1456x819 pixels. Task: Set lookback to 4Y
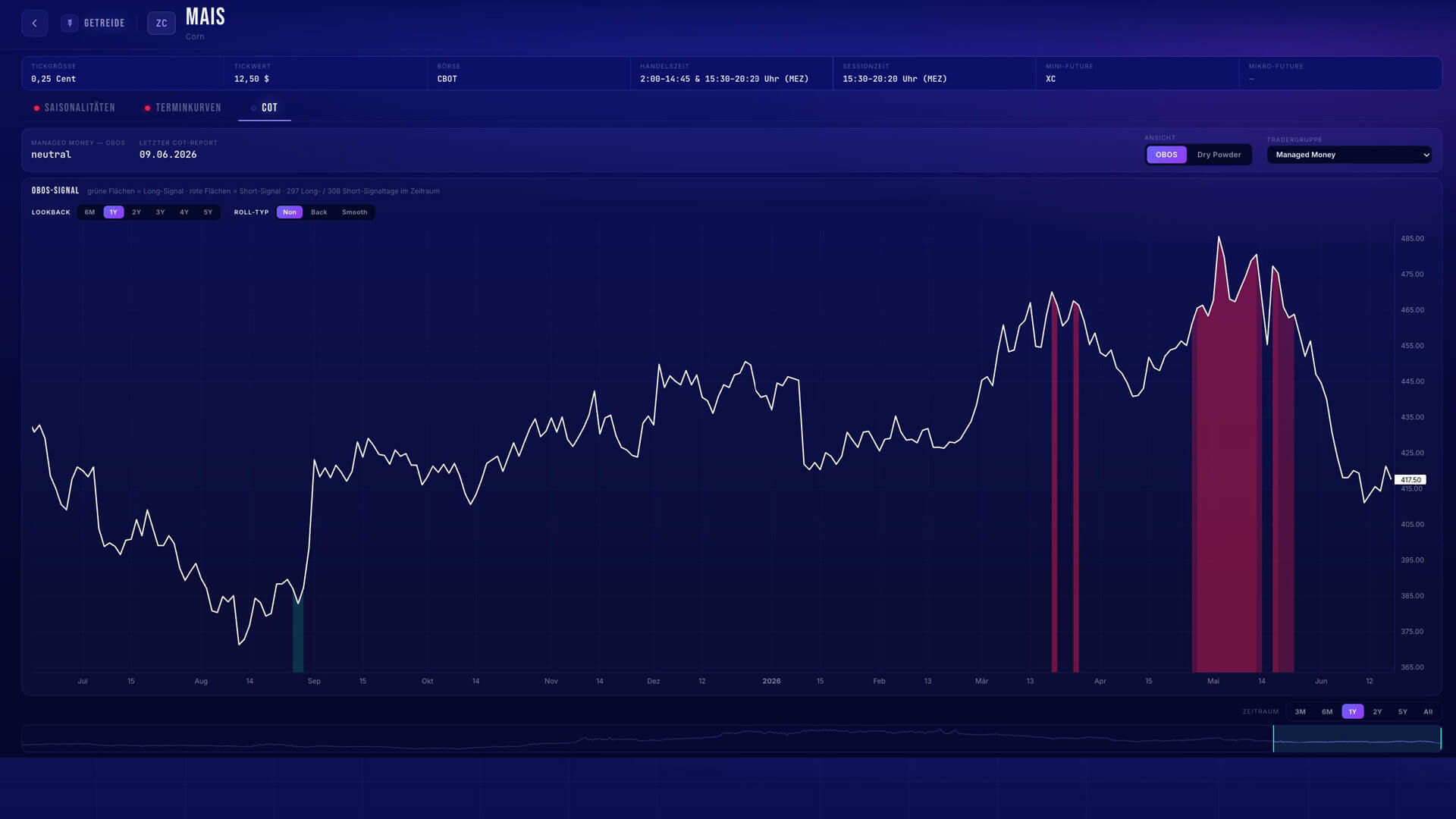(184, 212)
